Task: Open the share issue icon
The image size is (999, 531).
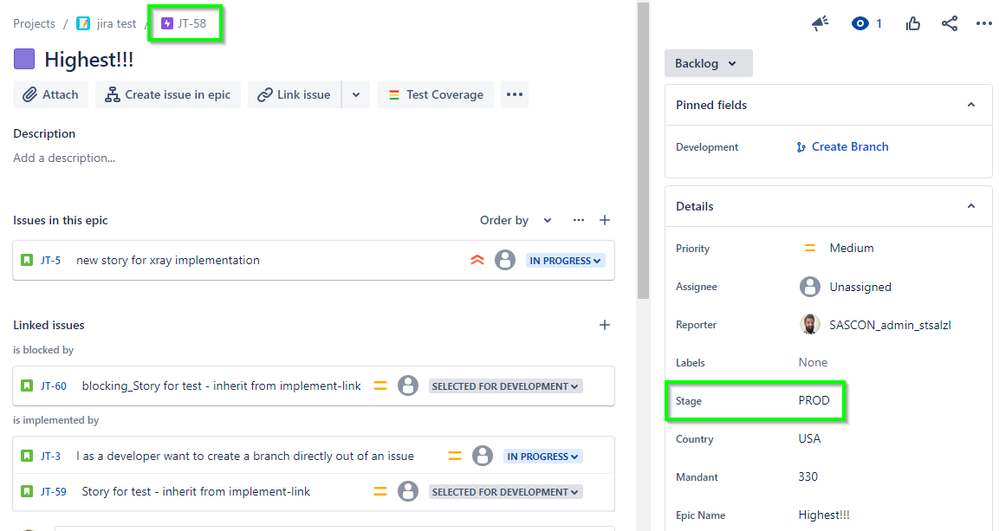Action: [949, 24]
